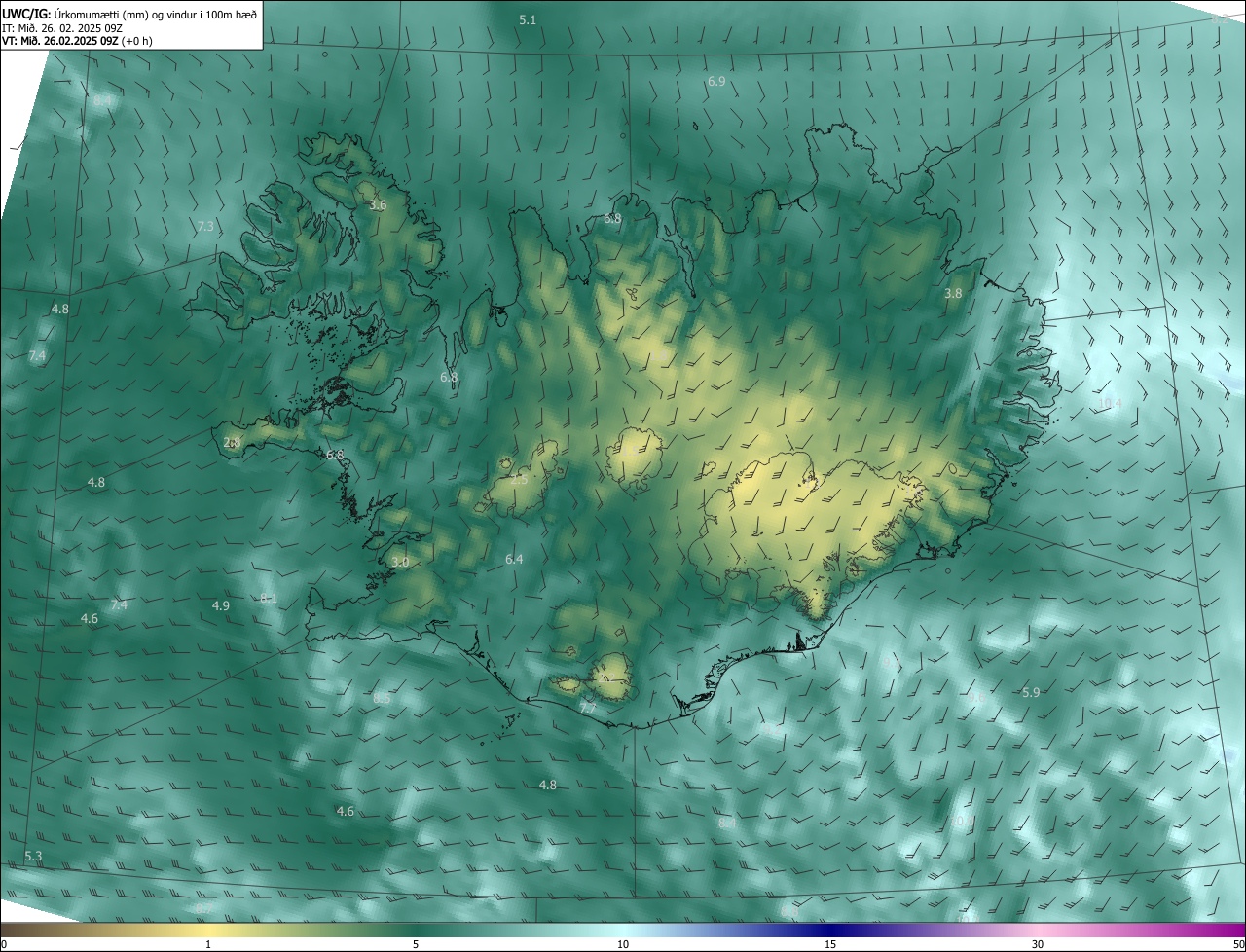Click the 7.7 value on the south coast
The width and height of the screenshot is (1246, 952).
coord(588,708)
